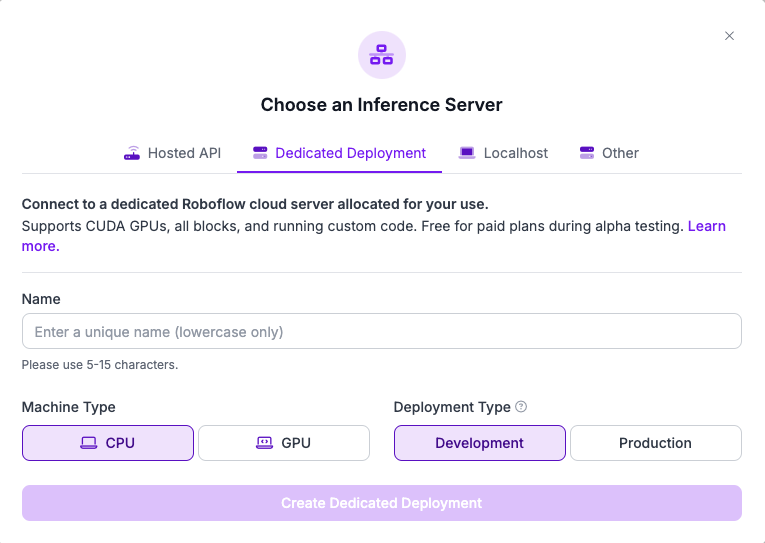765x543 pixels.
Task: Choose CPU machine type
Action: (108, 443)
